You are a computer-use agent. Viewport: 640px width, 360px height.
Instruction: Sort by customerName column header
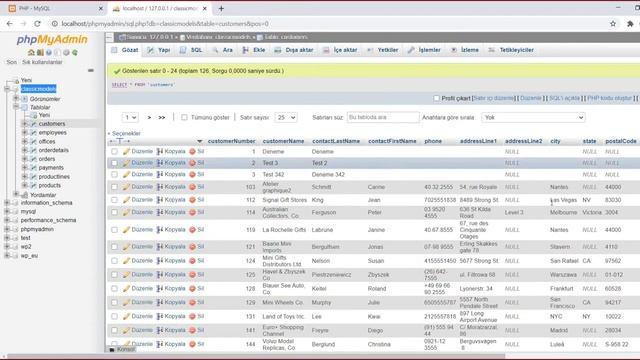[x=283, y=141]
